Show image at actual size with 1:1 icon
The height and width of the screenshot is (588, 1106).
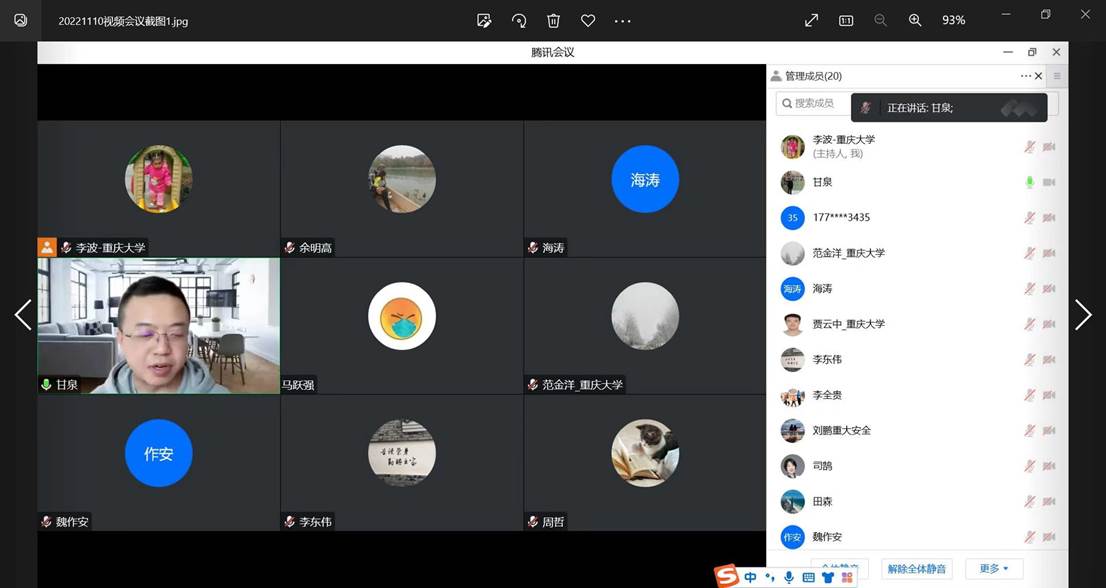click(846, 20)
